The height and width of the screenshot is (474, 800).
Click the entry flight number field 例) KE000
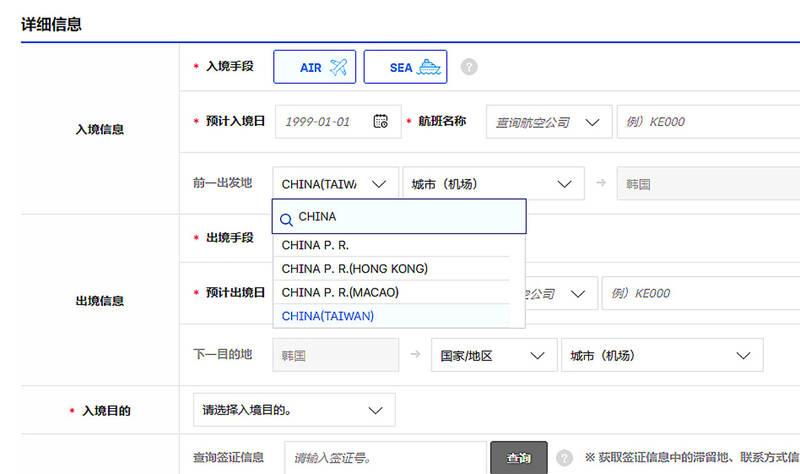pos(705,122)
